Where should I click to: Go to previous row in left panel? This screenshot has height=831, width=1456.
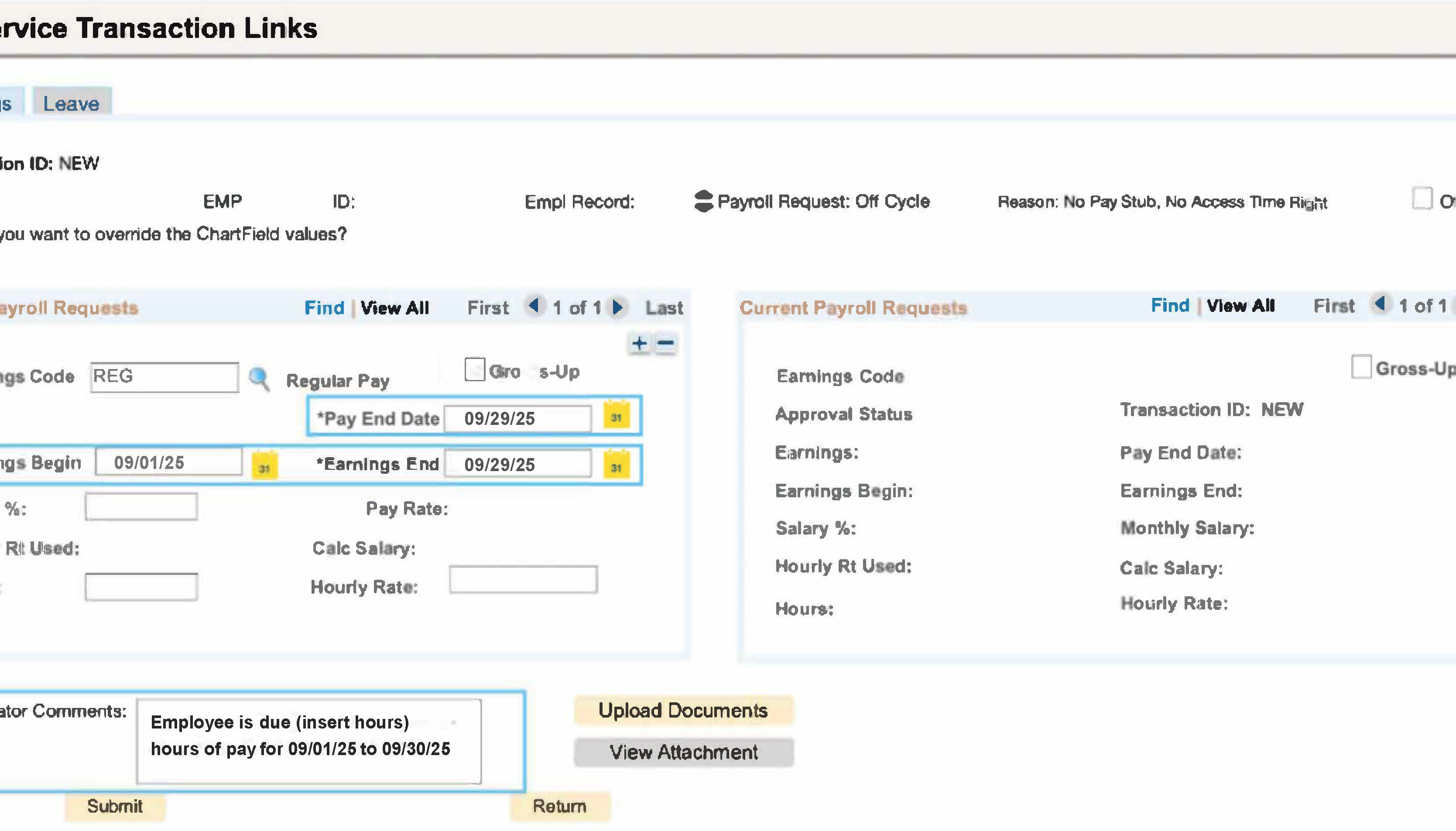534,306
